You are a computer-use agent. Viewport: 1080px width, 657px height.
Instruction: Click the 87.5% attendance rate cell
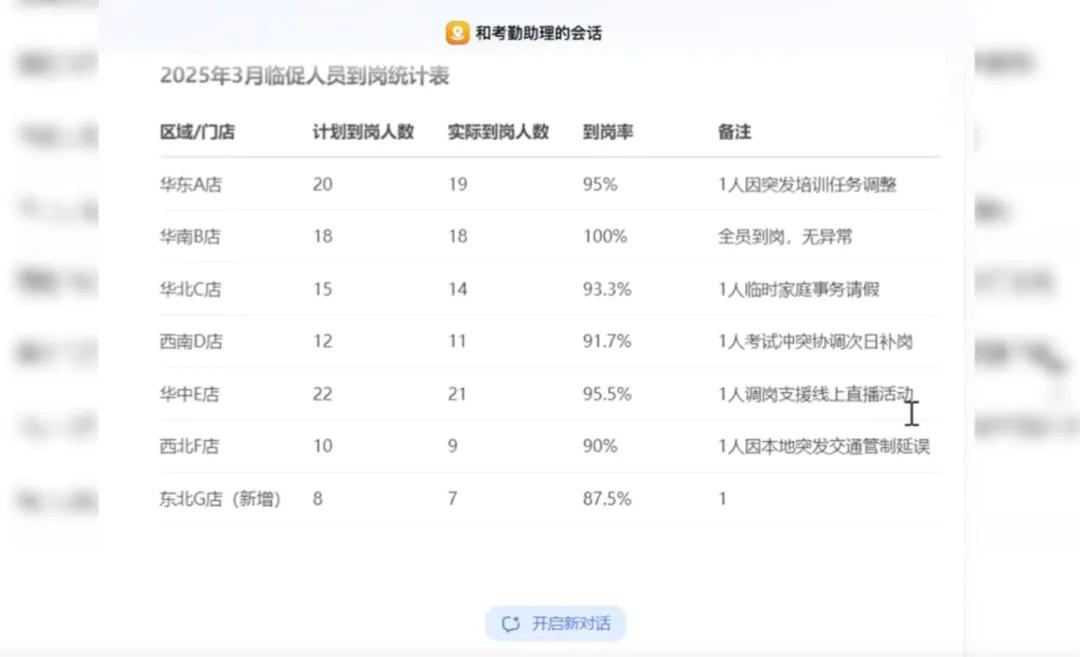607,499
